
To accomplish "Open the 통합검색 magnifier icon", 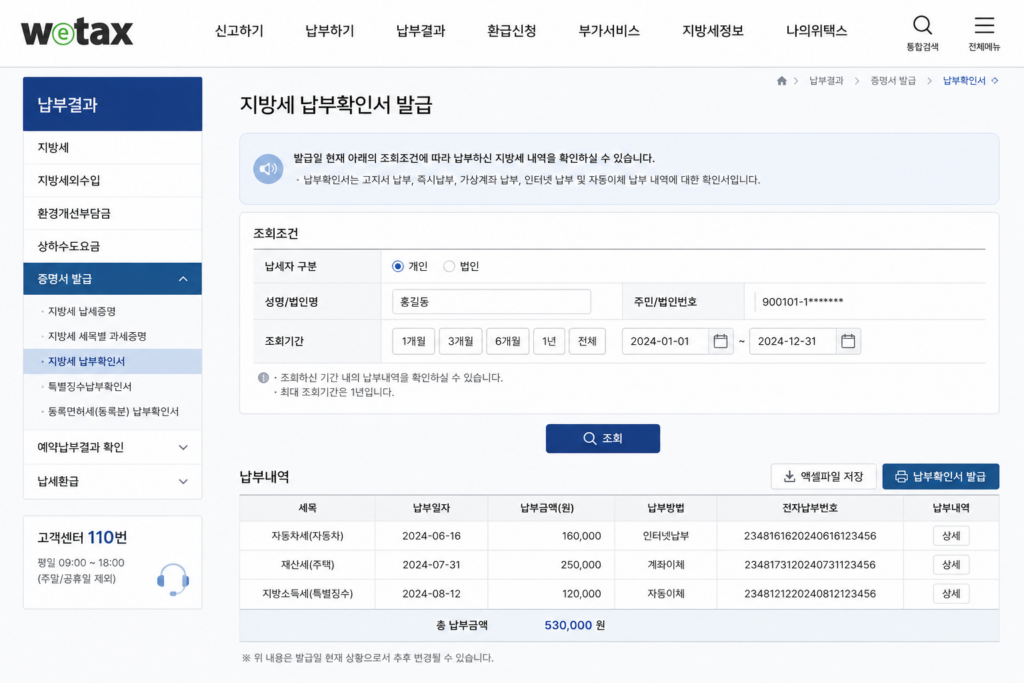I will 922,25.
